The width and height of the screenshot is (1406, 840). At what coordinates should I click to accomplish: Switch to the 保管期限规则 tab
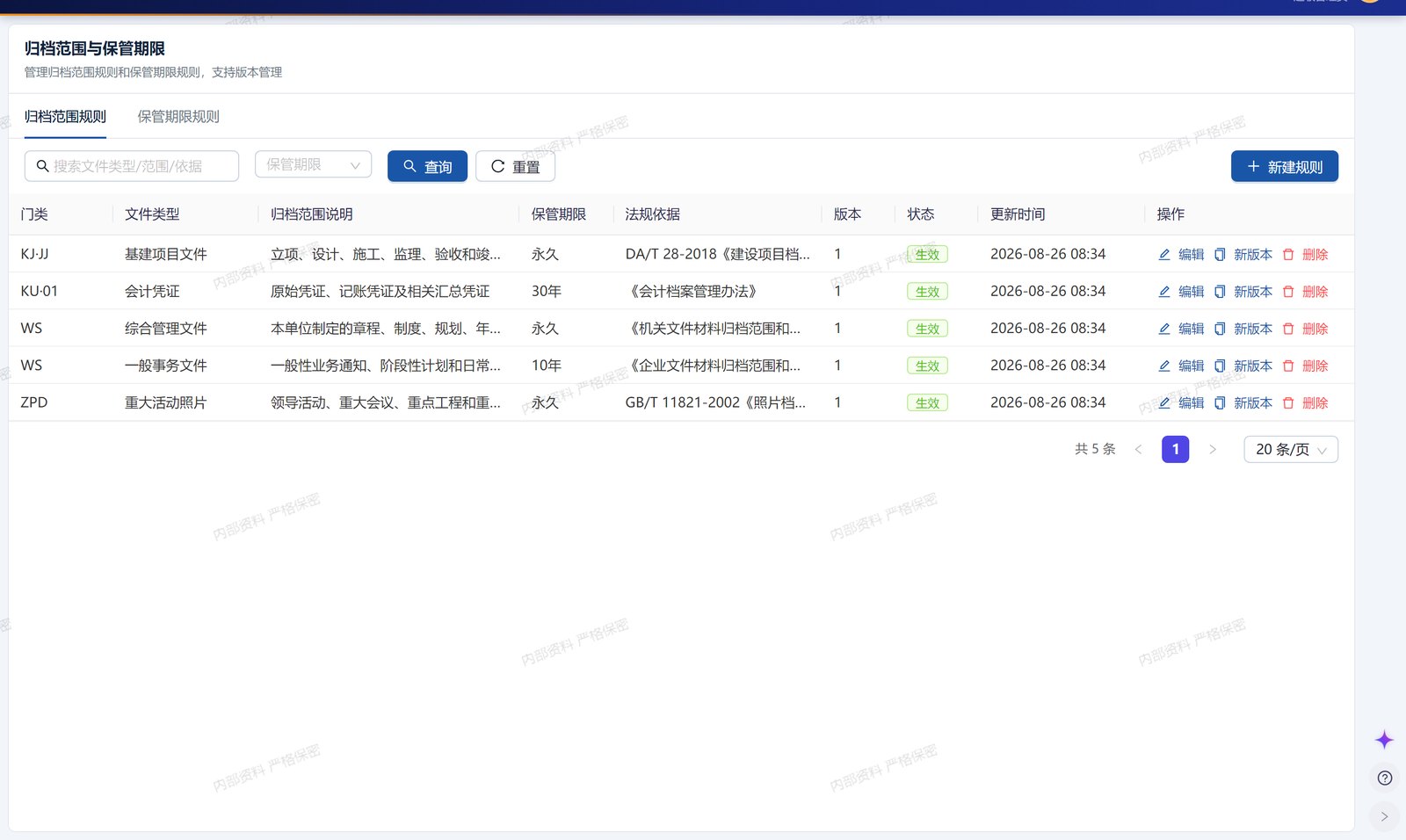(x=178, y=117)
